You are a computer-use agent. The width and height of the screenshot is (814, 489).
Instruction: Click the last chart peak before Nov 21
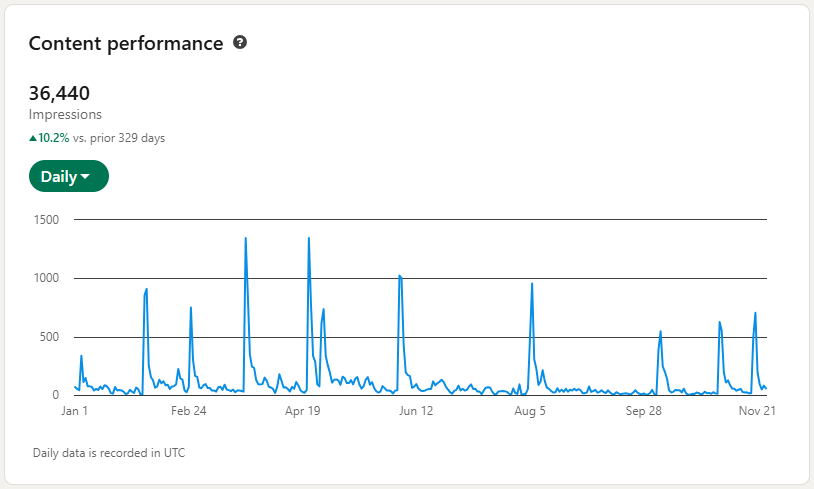point(755,314)
